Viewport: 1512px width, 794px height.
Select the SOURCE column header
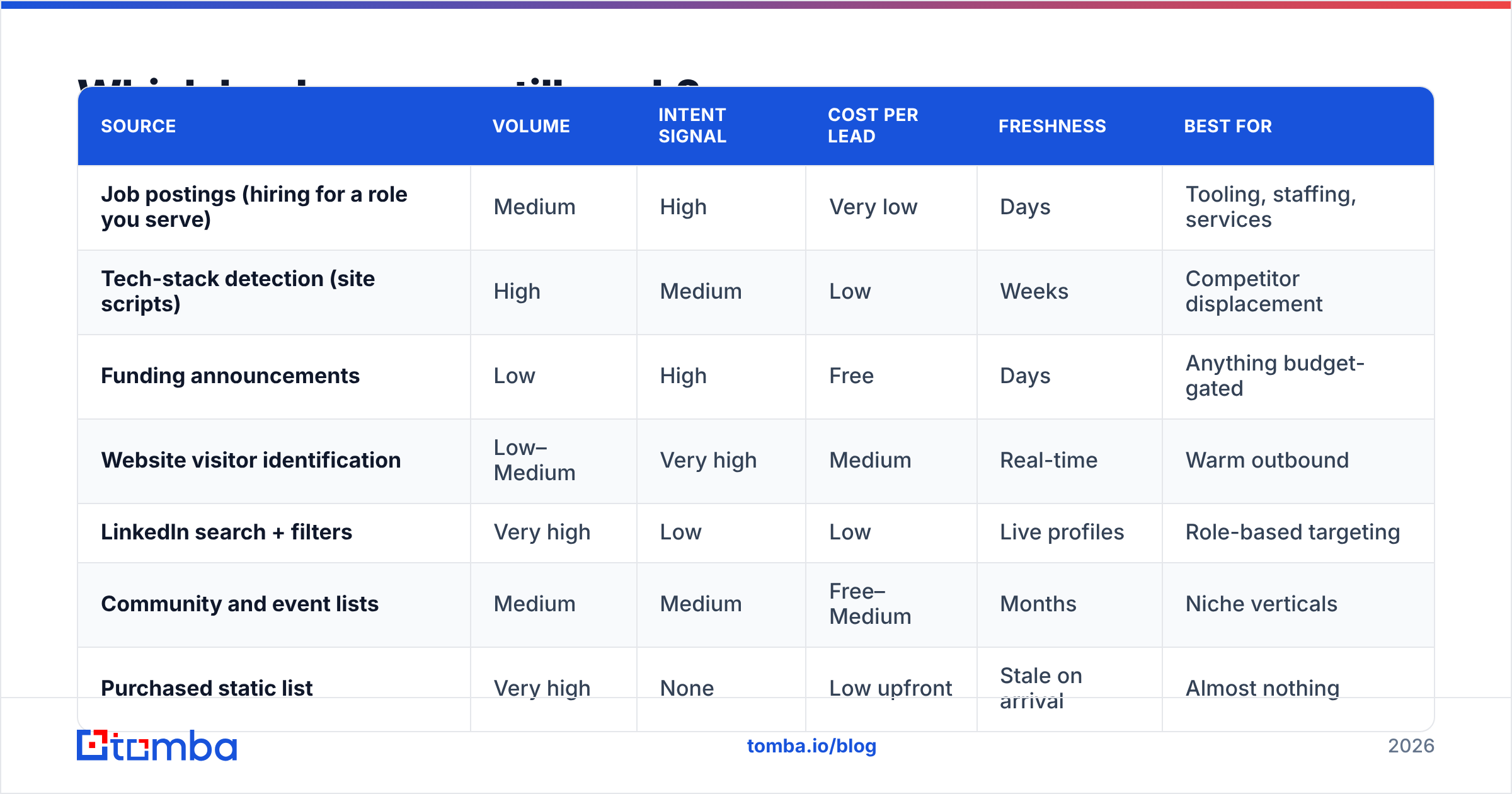[139, 126]
